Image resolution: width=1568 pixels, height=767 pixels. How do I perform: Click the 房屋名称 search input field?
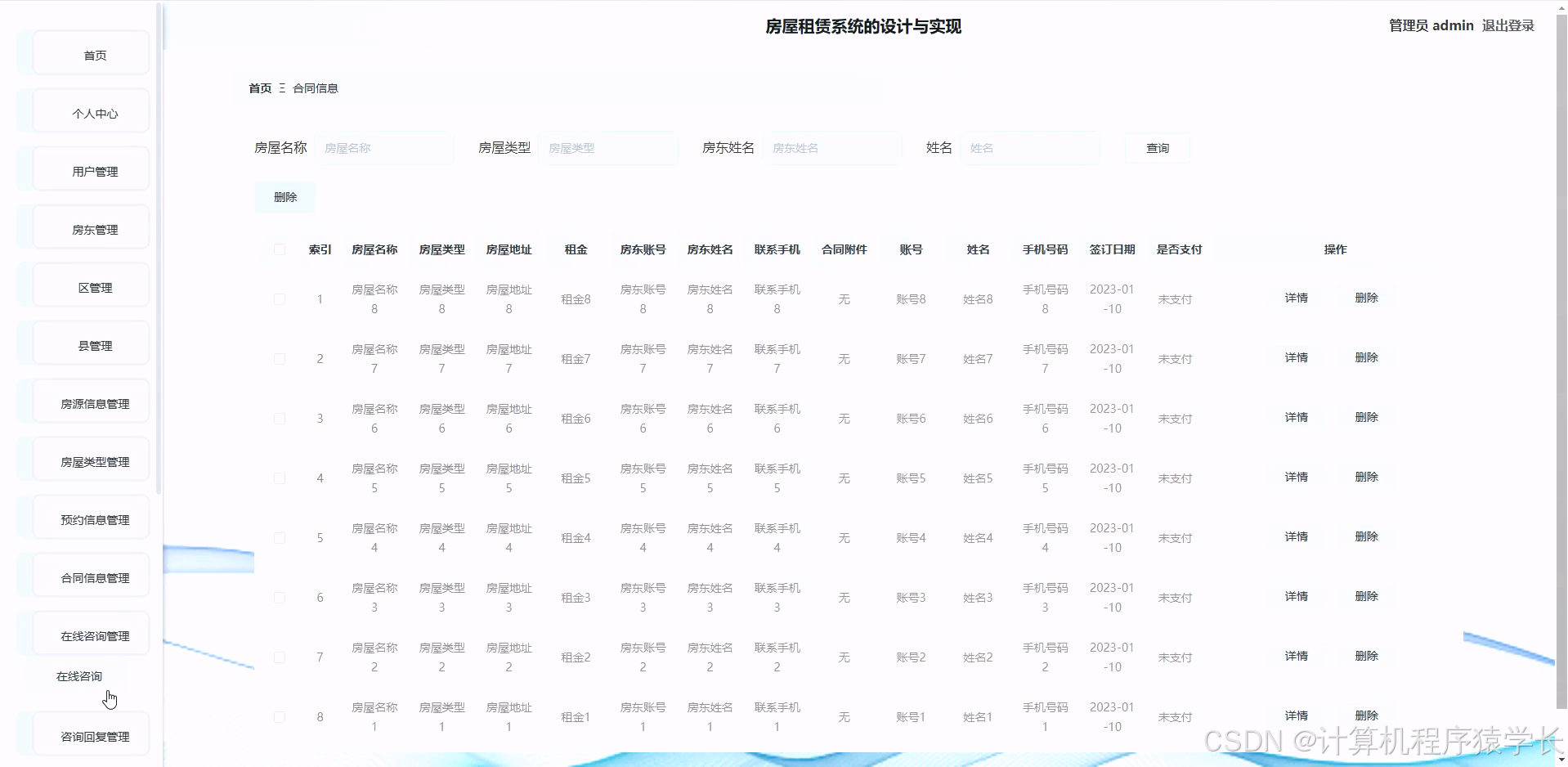(384, 148)
